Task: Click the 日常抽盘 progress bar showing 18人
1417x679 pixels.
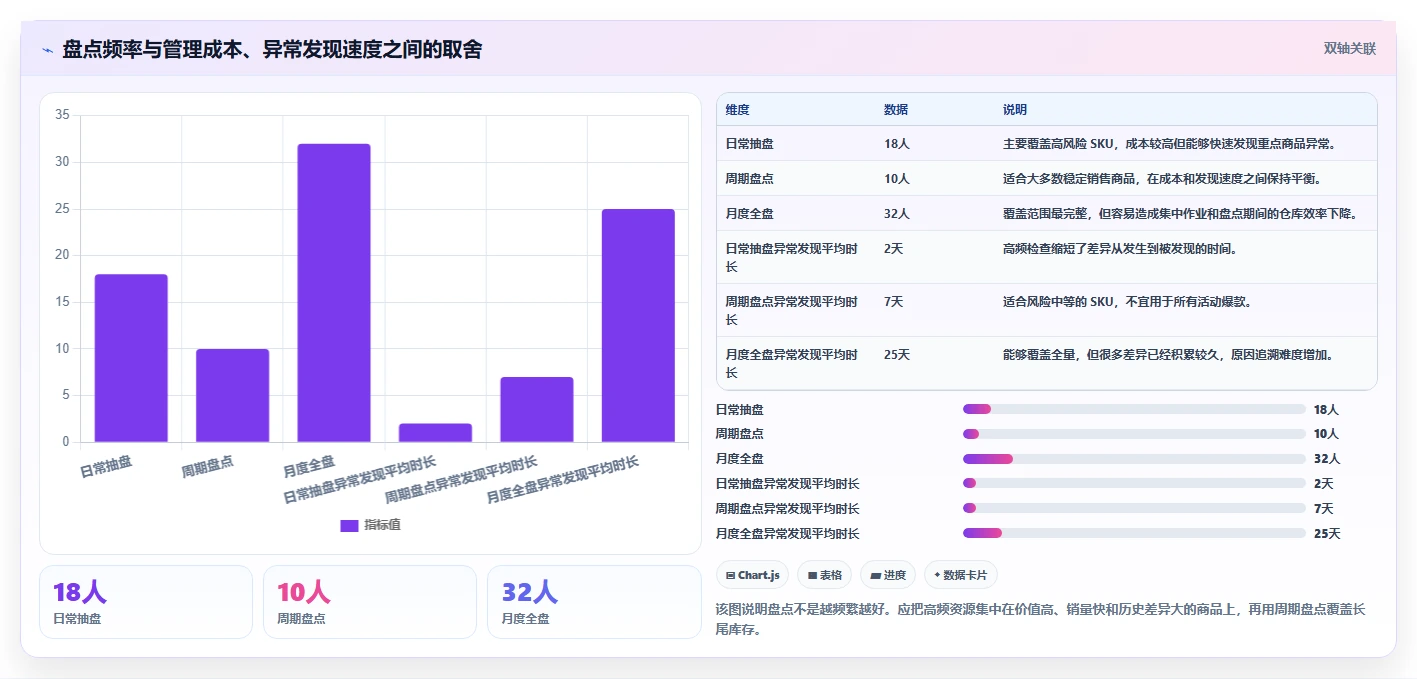Action: (x=1134, y=409)
